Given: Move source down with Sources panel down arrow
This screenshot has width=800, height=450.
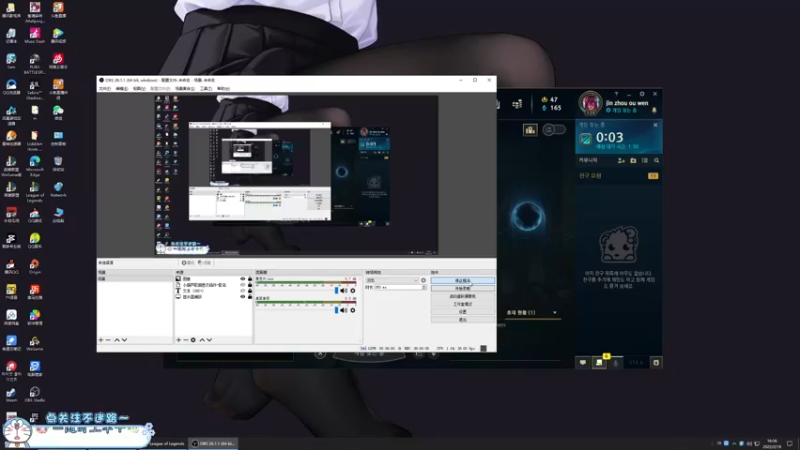Looking at the screenshot, I should (x=209, y=340).
